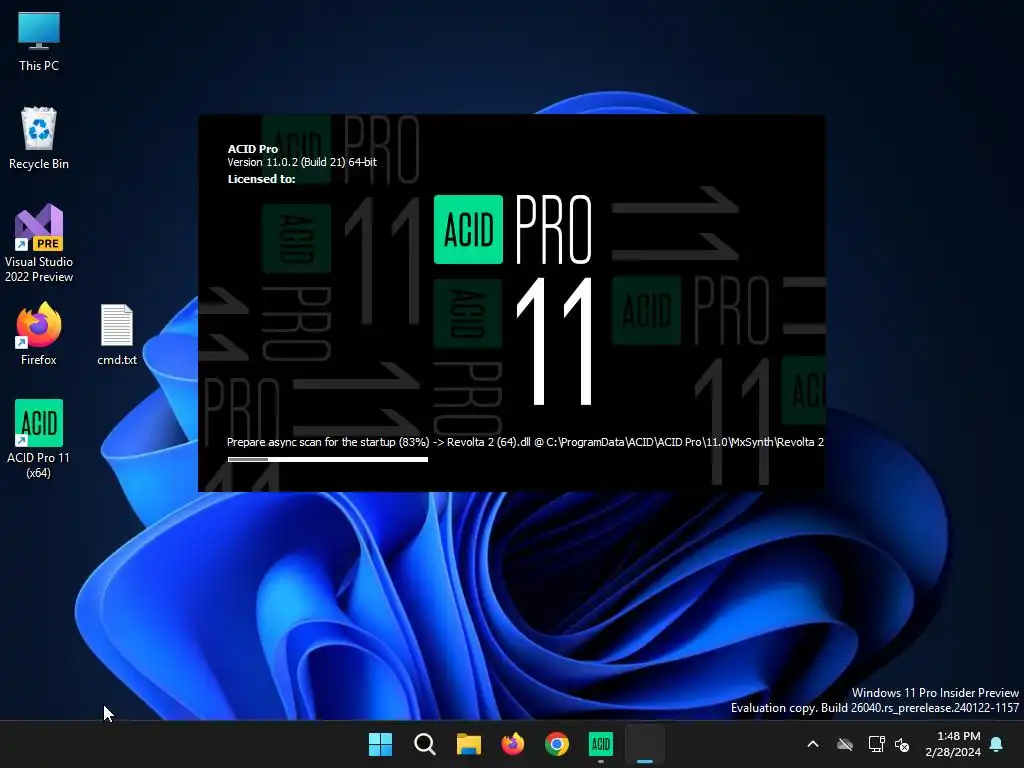
Task: Open the muted volume tray icon
Action: [903, 744]
